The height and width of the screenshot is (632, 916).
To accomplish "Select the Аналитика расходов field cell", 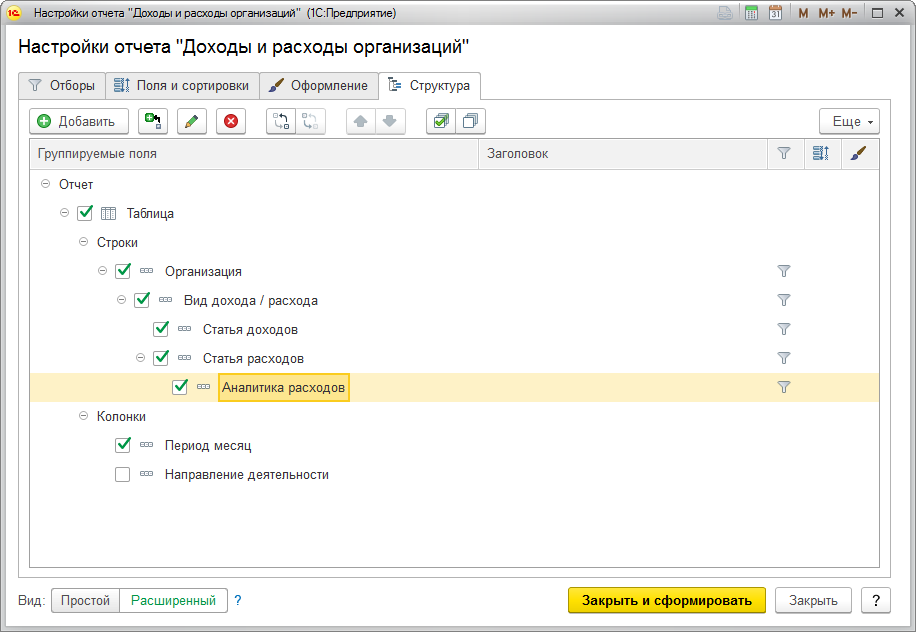I will tap(283, 387).
